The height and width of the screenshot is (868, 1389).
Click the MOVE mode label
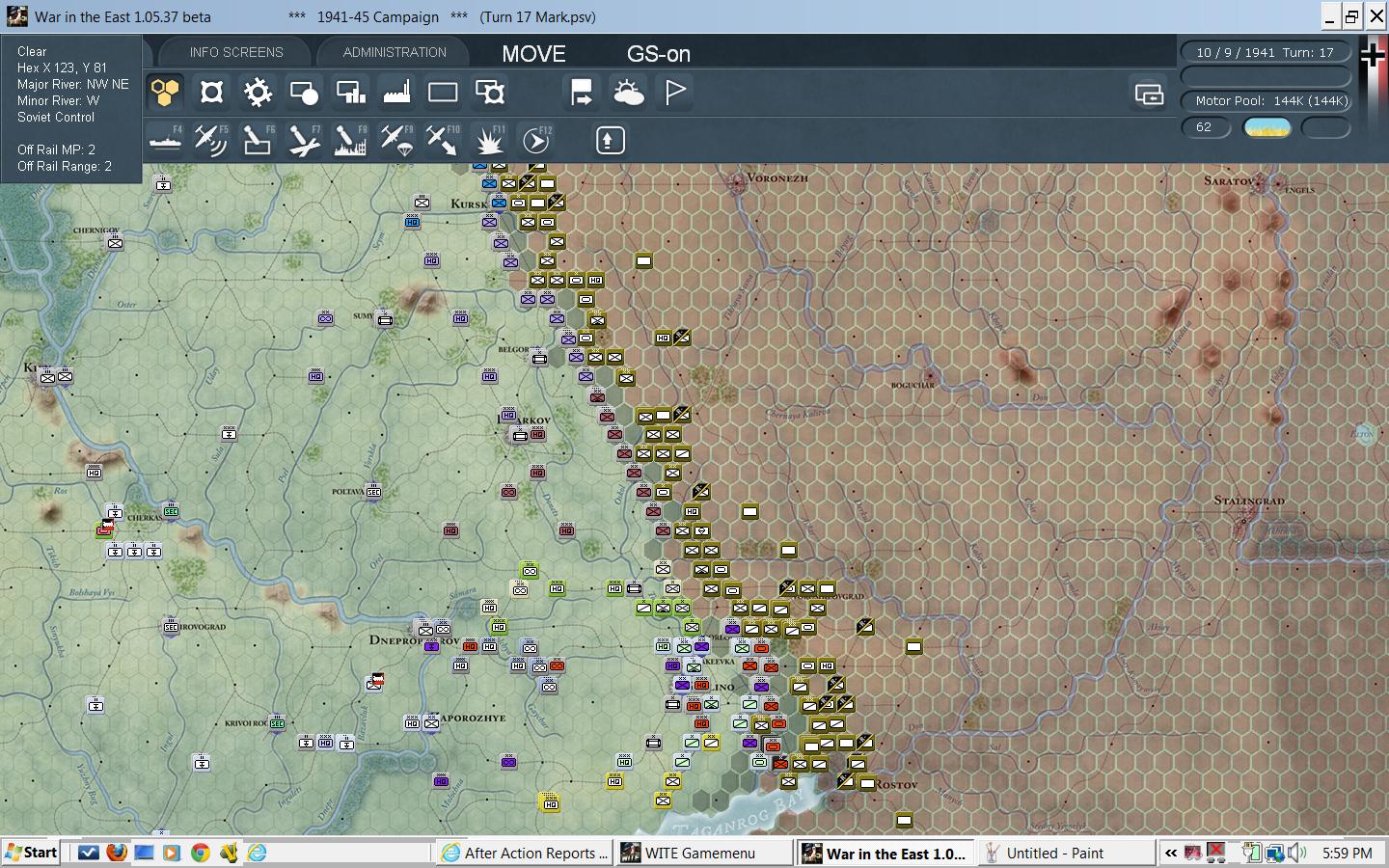point(533,54)
